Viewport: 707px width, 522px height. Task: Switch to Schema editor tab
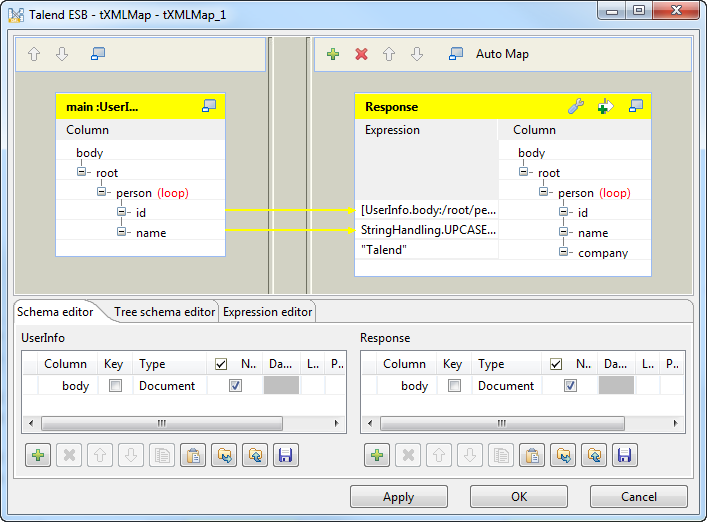55,312
